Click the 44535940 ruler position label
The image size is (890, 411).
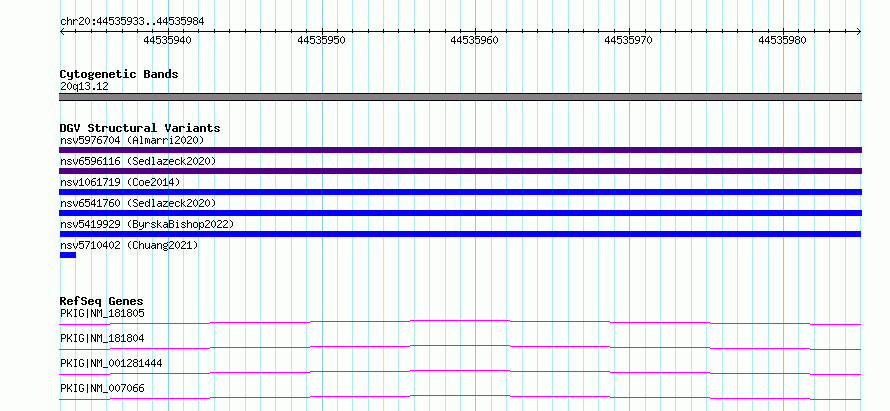click(x=167, y=40)
